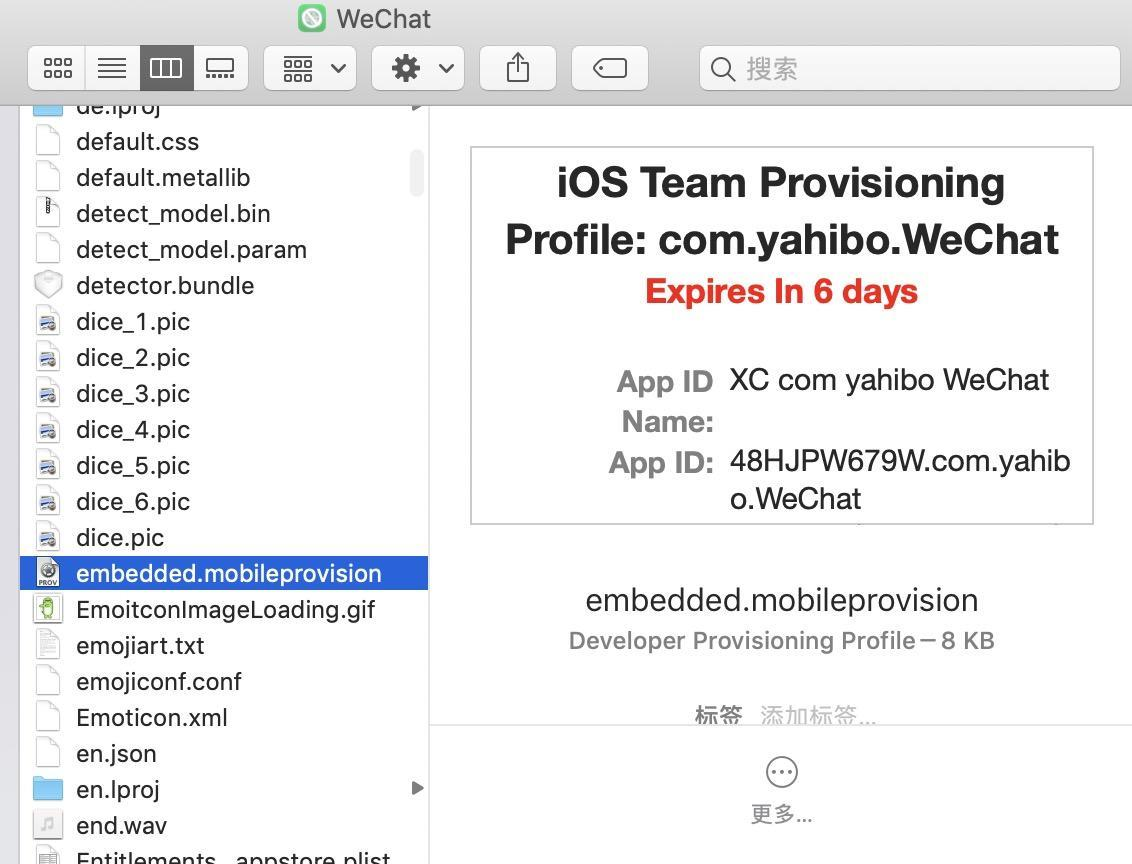Select emojiconf.conf file

tap(224, 682)
